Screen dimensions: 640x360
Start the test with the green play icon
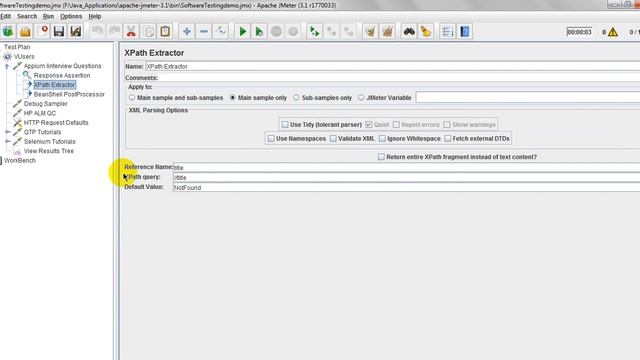point(242,31)
